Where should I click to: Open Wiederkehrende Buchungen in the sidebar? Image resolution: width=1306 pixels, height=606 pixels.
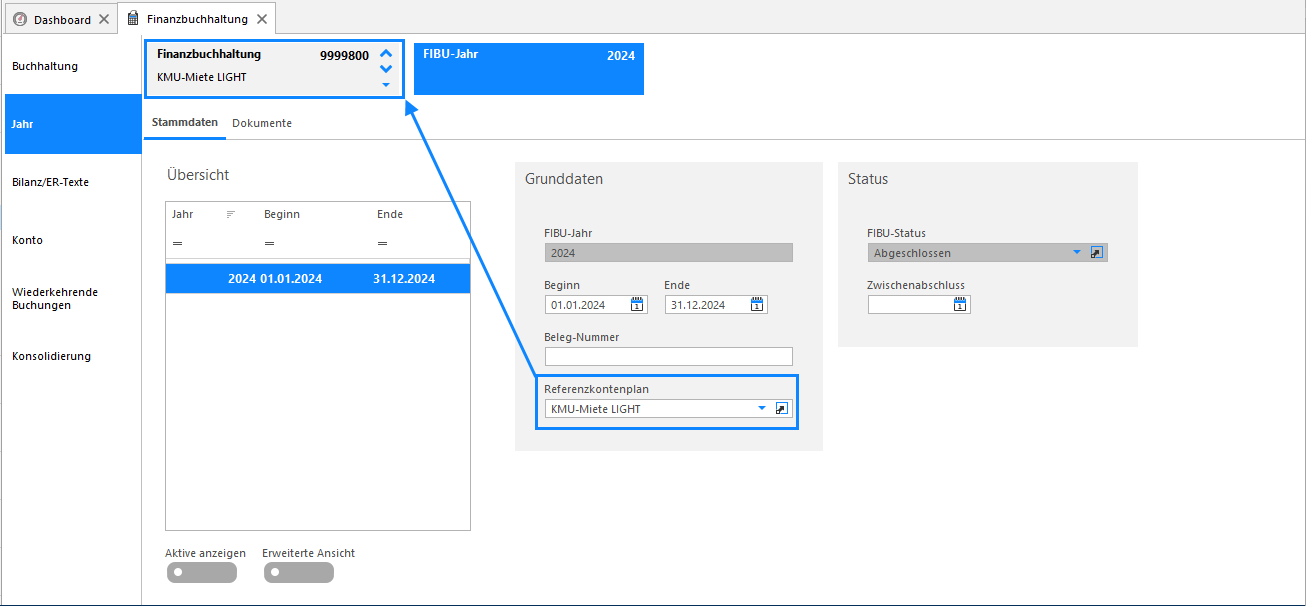point(73,298)
